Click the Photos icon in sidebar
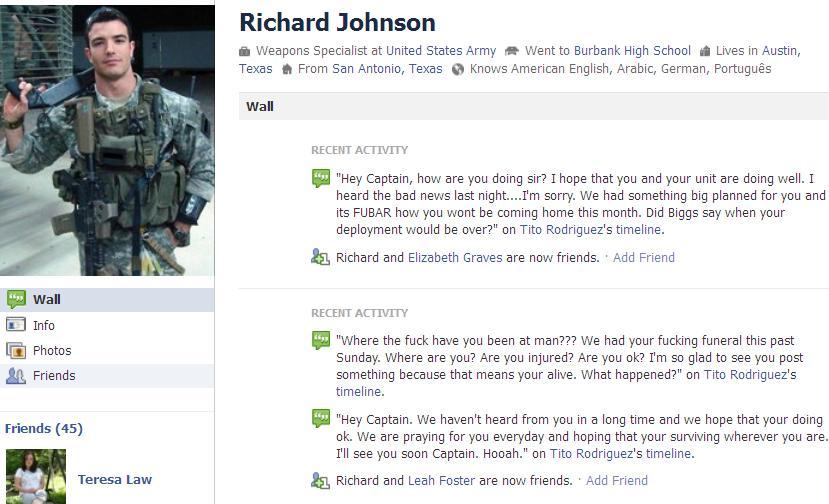This screenshot has width=829, height=504. point(16,350)
